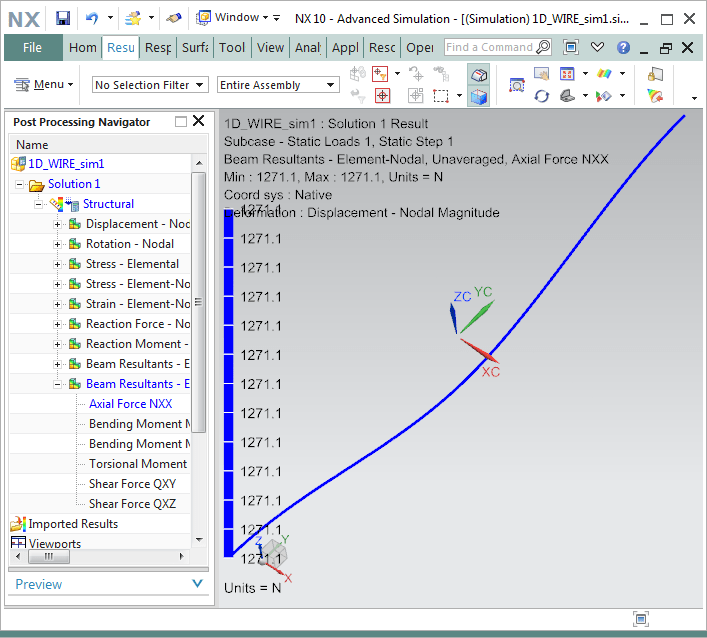707x638 pixels.
Task: Expand the Rotation - Nodal result node
Action: tap(57, 244)
